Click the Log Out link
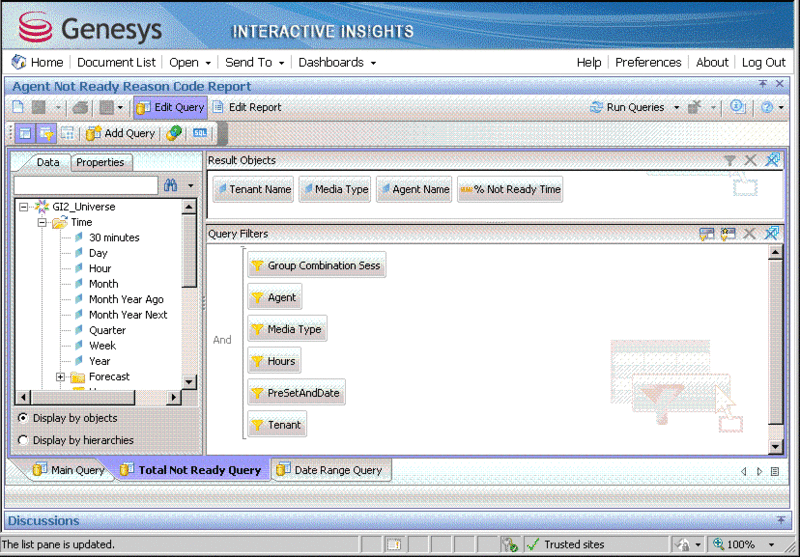The height and width of the screenshot is (557, 800). point(763,62)
